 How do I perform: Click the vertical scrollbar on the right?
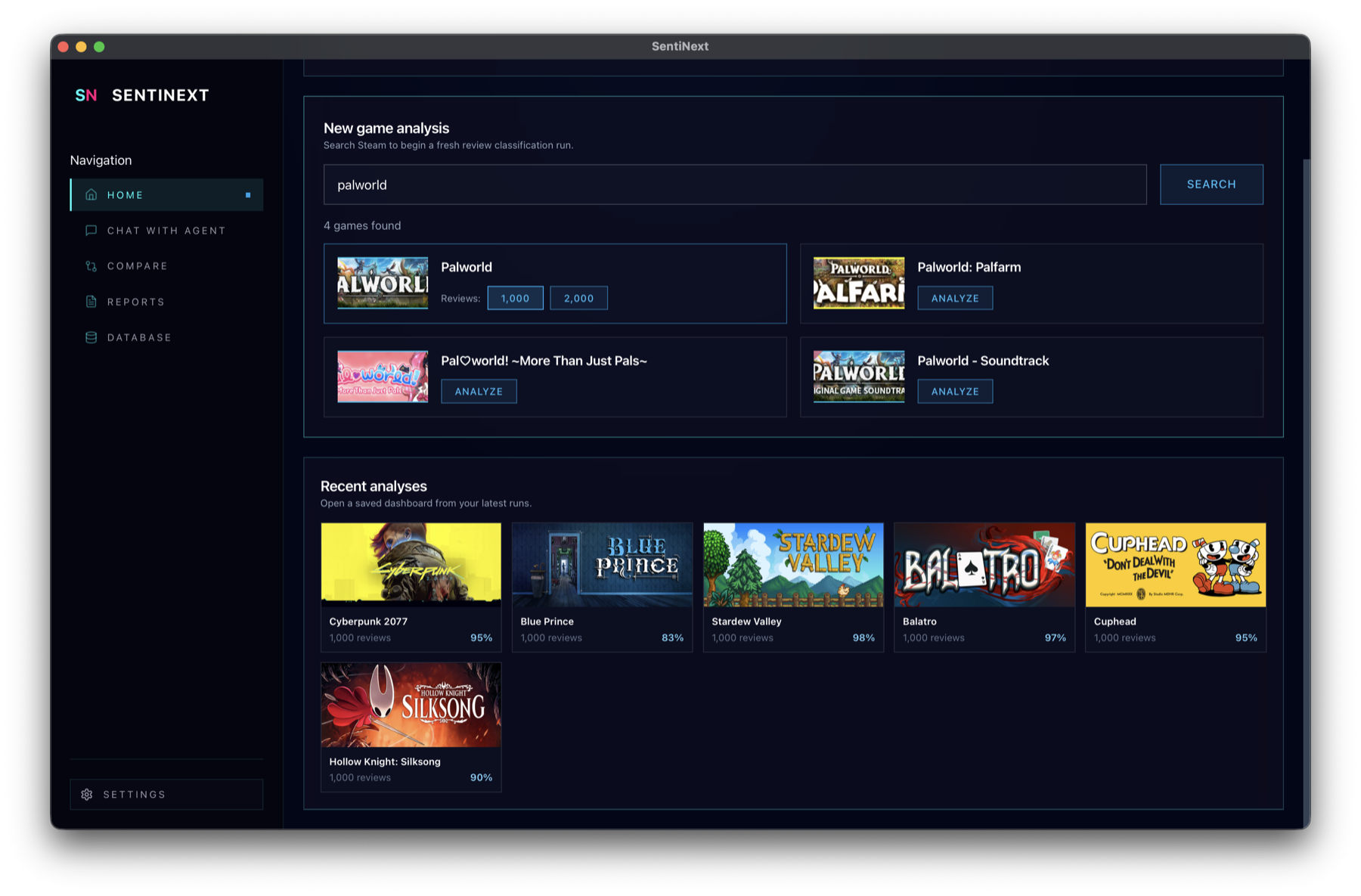[1306, 491]
